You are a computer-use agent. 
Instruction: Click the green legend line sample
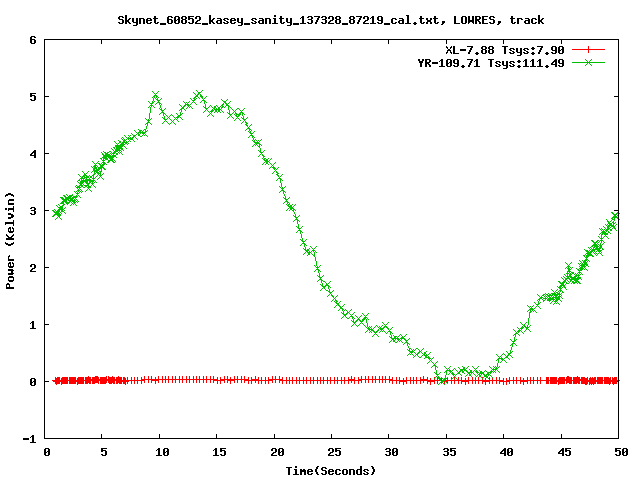pyautogui.click(x=588, y=63)
